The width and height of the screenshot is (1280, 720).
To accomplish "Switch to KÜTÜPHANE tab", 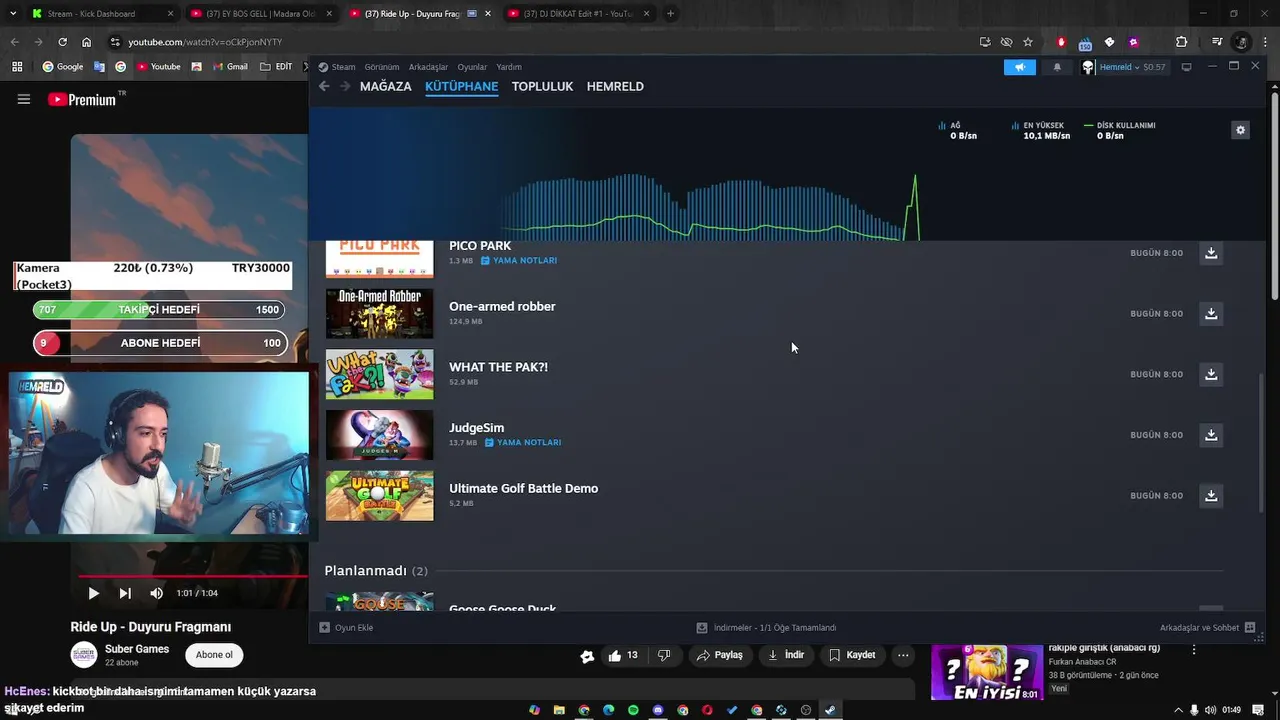I will [461, 86].
